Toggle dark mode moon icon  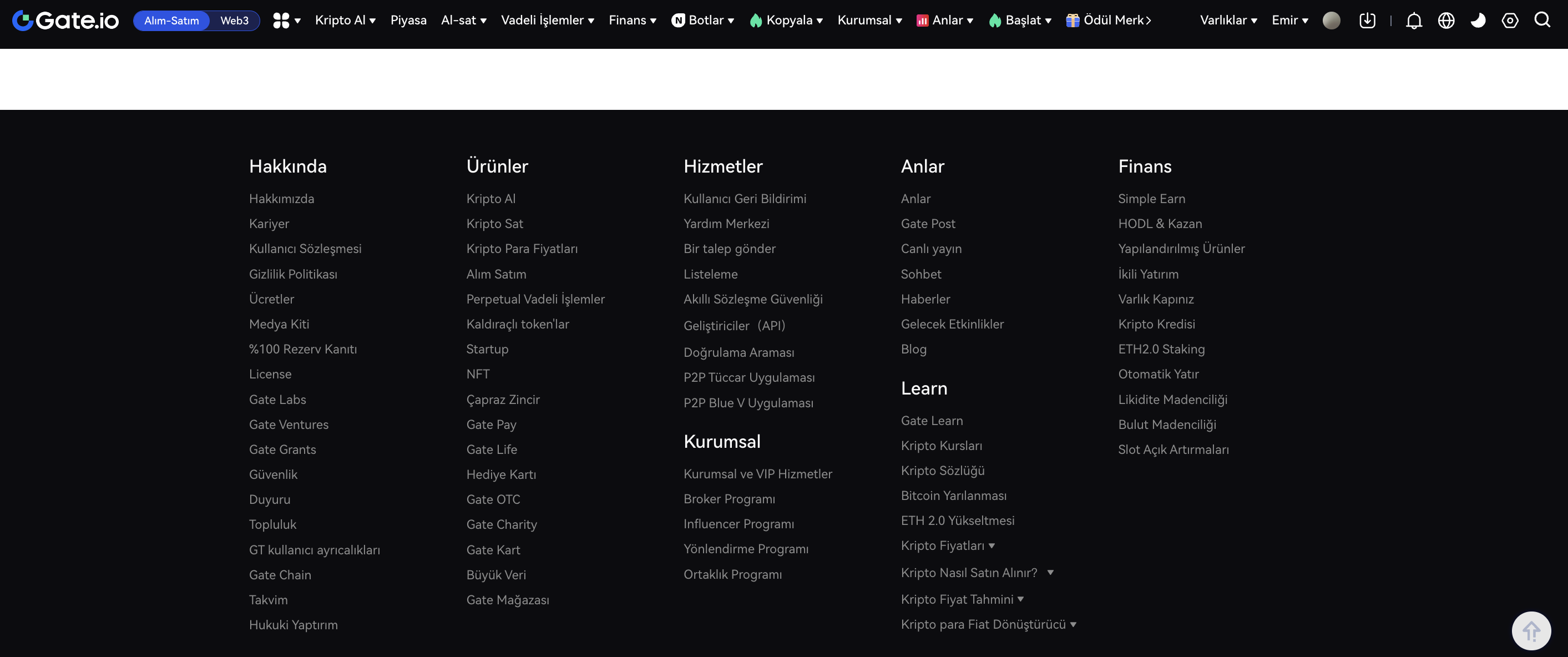point(1478,20)
